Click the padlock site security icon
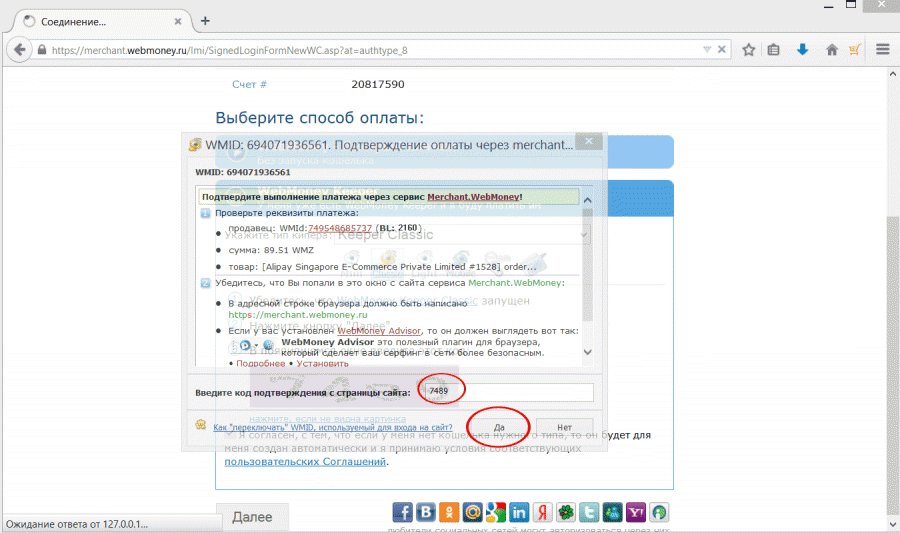This screenshot has width=900, height=533. (41, 50)
